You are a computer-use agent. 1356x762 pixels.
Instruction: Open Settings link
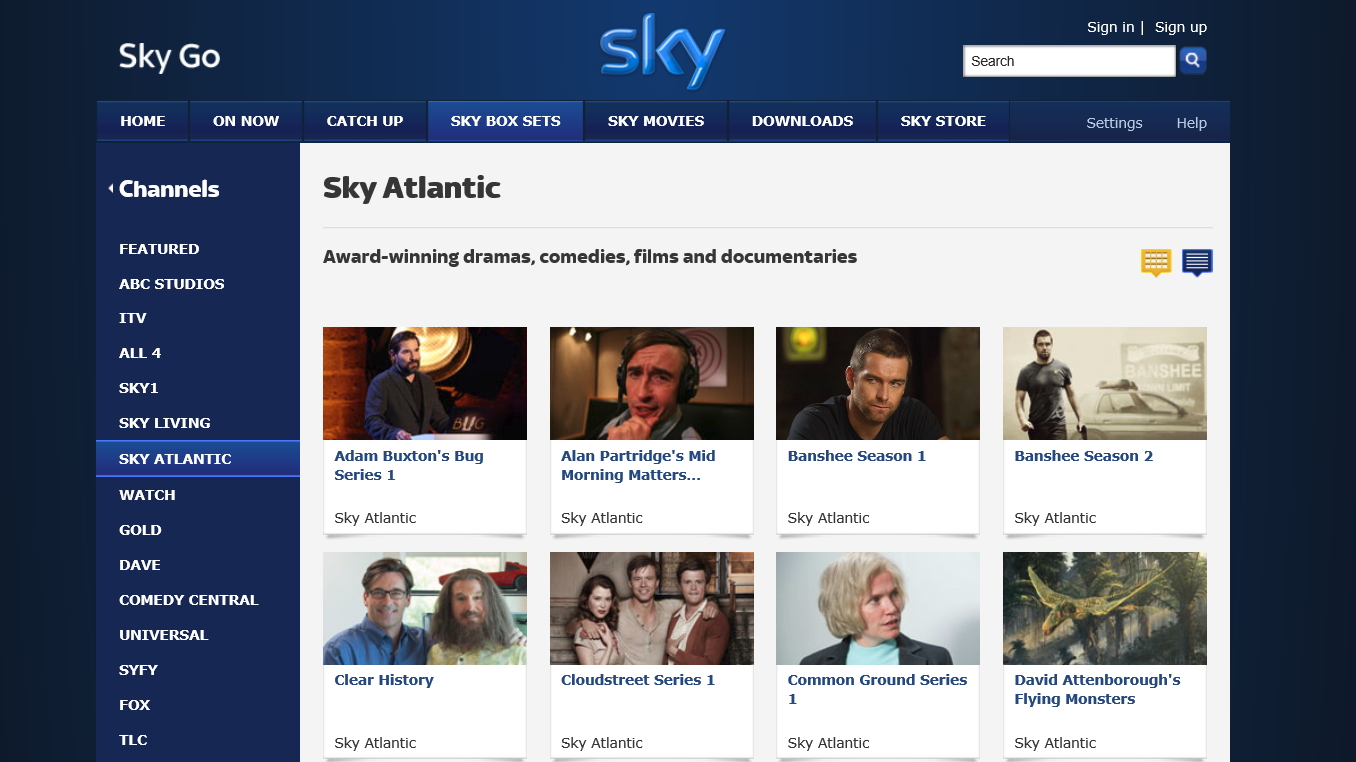[x=1114, y=123]
